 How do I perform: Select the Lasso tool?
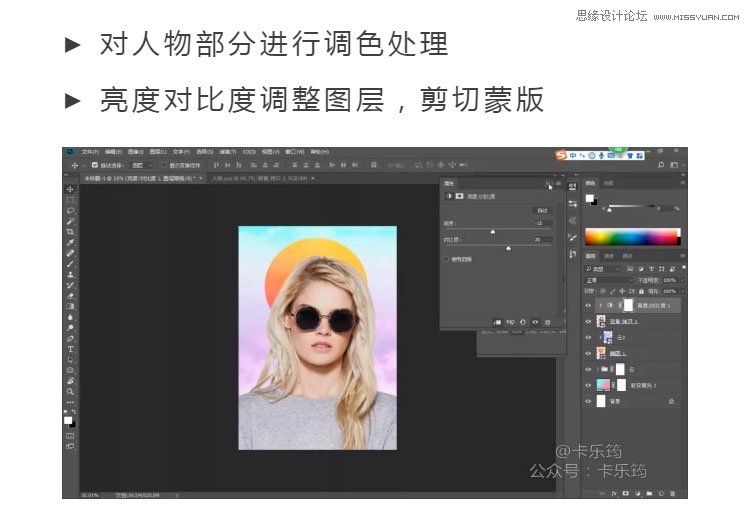70,210
